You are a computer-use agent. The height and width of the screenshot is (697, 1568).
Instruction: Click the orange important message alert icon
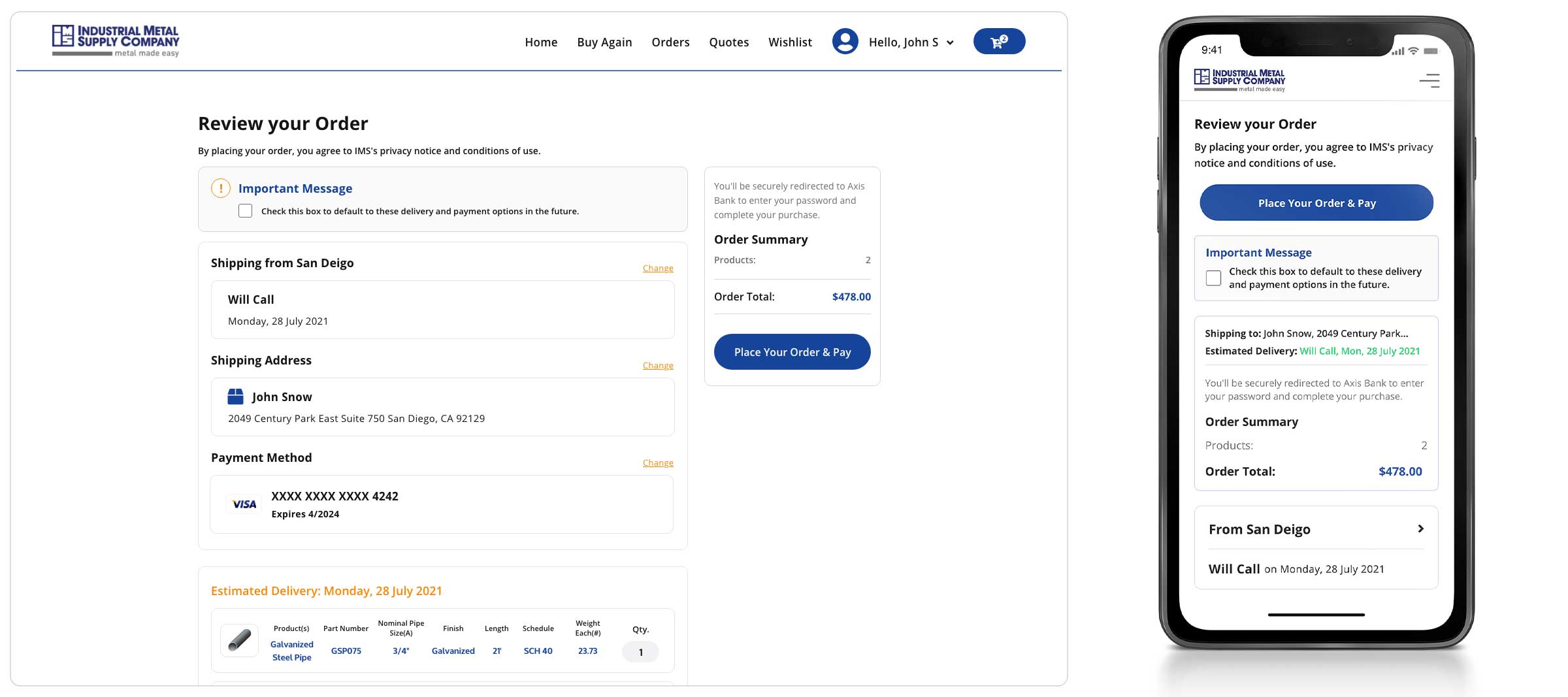pyautogui.click(x=221, y=188)
